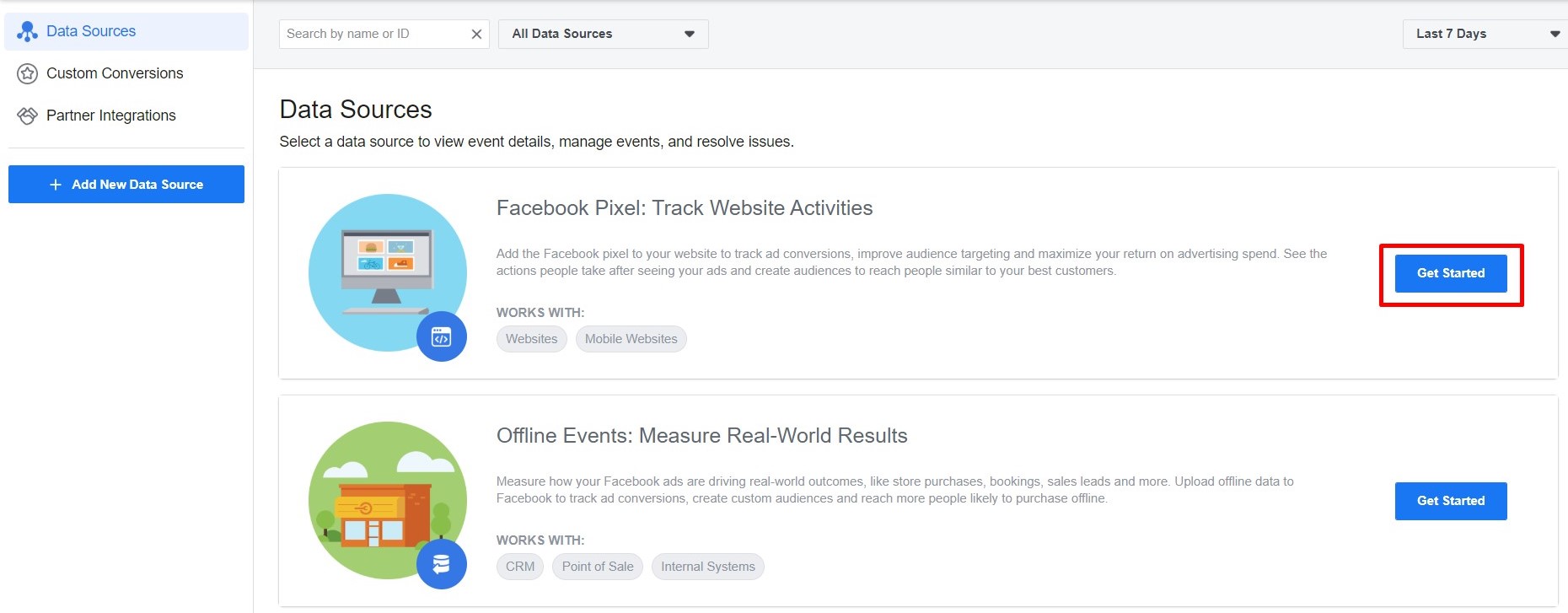Click the Partner Integrations handshake icon

pos(28,116)
